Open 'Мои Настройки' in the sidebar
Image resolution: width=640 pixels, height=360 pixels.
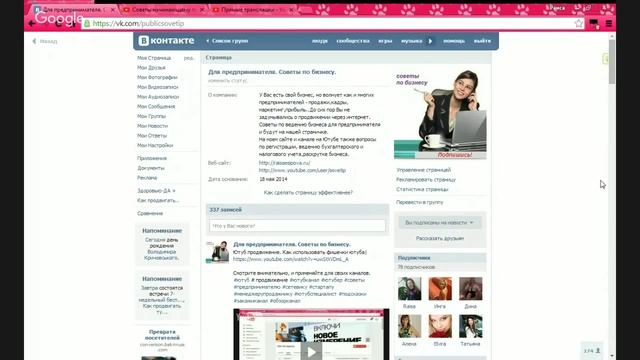[x=155, y=145]
